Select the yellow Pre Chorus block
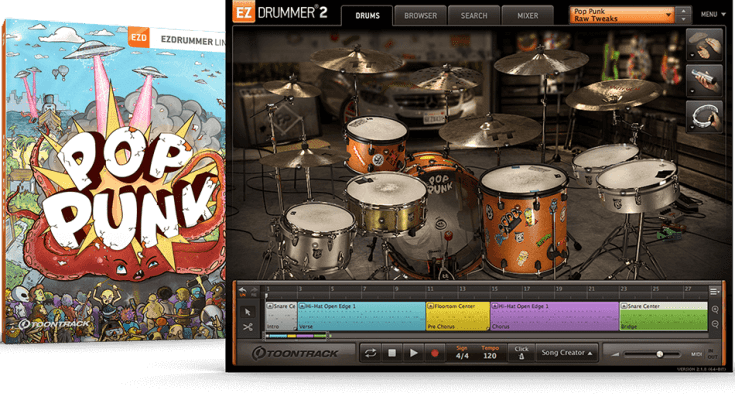The image size is (735, 400). click(x=458, y=315)
